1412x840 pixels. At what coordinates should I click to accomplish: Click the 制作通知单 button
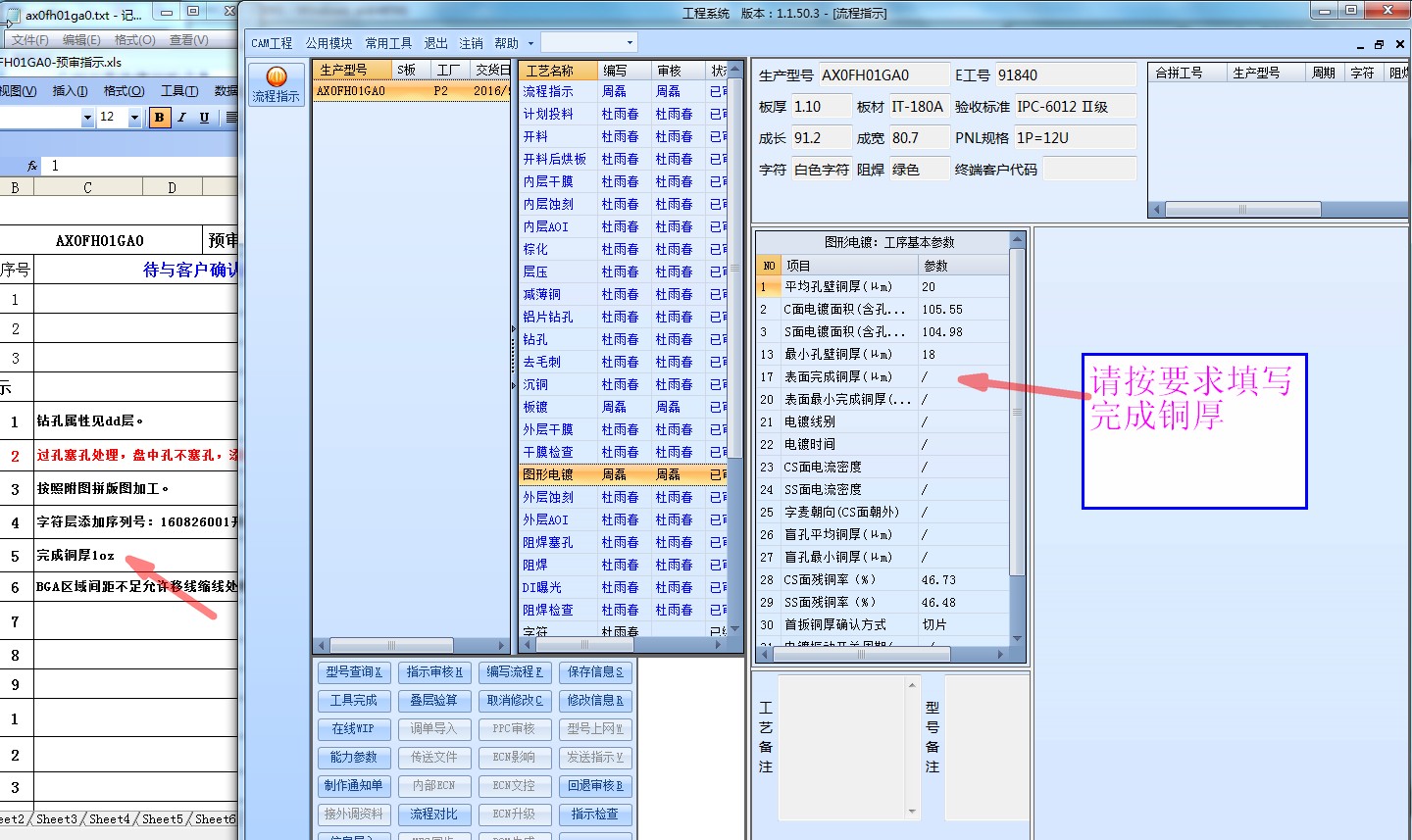354,786
